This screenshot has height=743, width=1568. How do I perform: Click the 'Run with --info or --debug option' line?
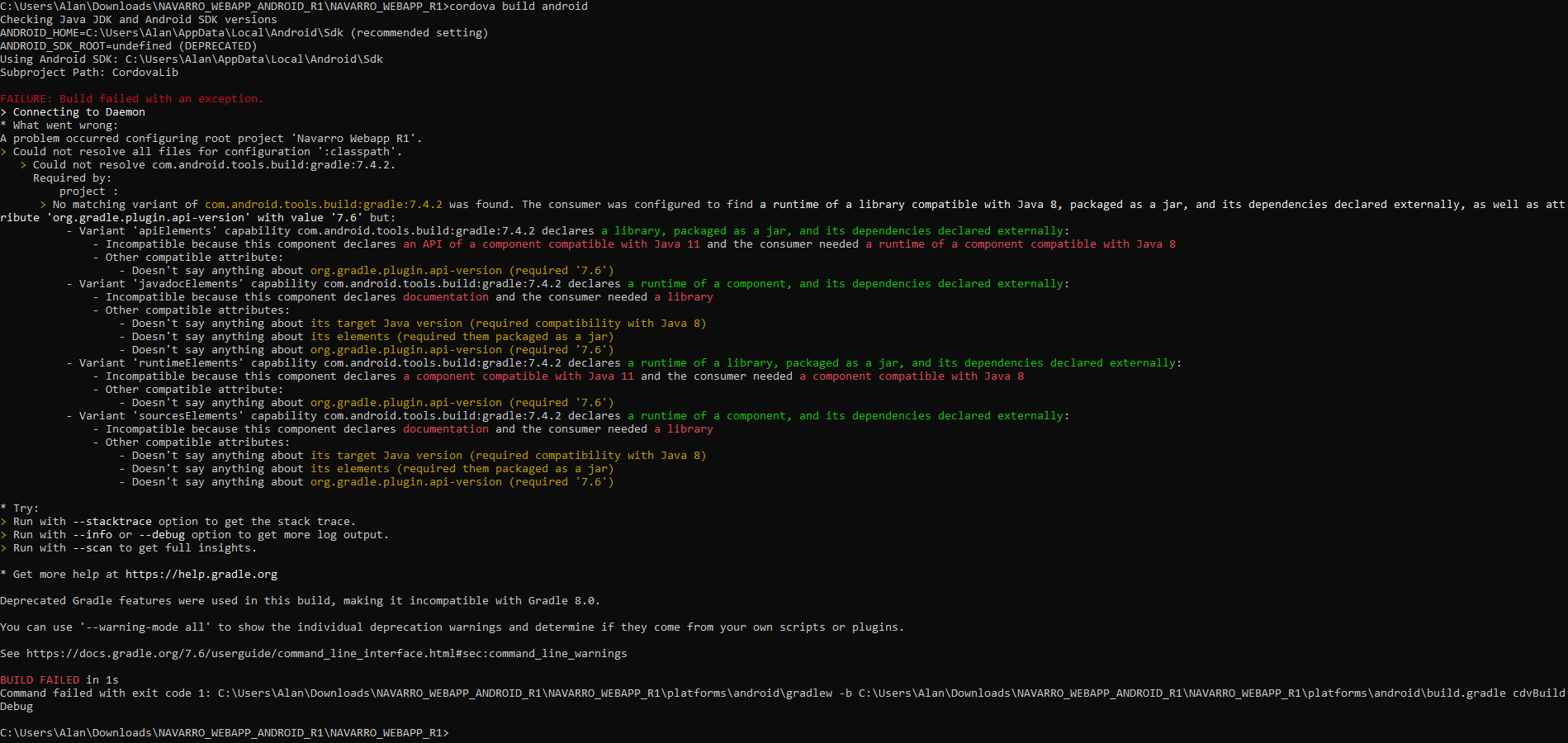195,535
